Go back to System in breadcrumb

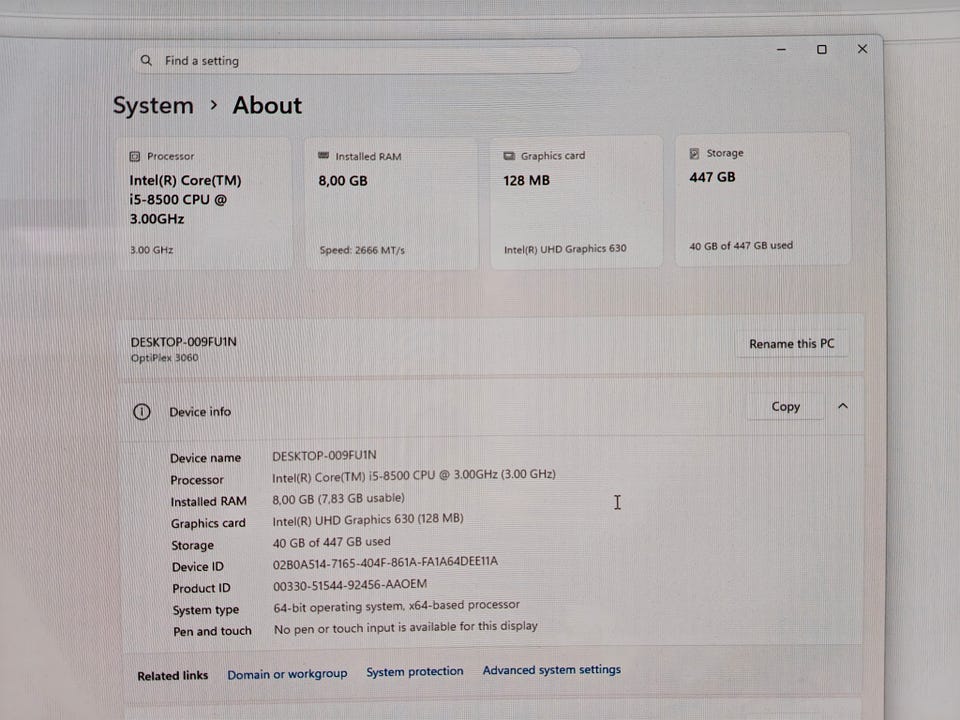point(153,106)
